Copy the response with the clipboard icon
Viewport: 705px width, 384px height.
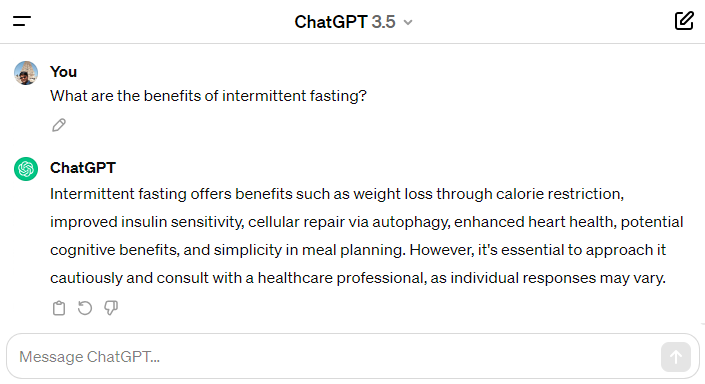[x=59, y=308]
